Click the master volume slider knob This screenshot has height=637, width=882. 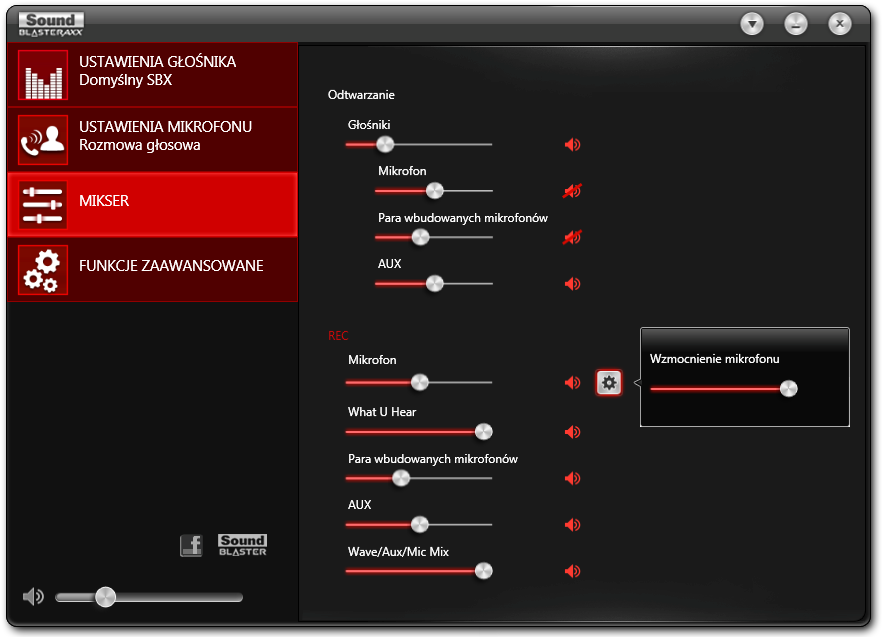(x=105, y=597)
